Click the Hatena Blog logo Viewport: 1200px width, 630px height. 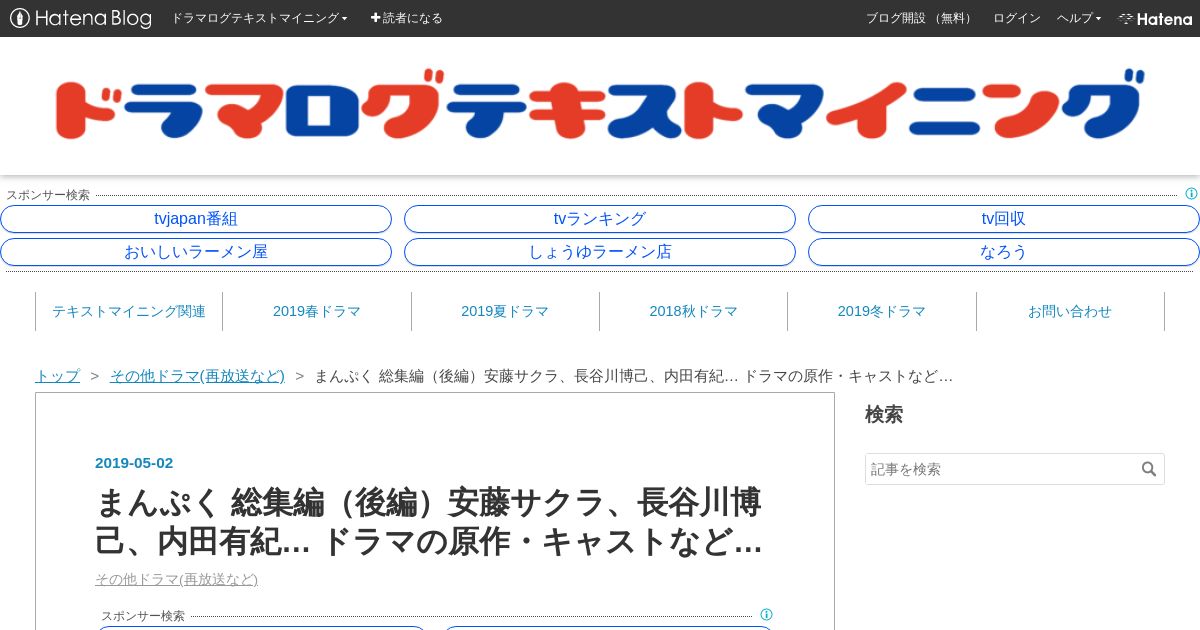click(x=81, y=18)
